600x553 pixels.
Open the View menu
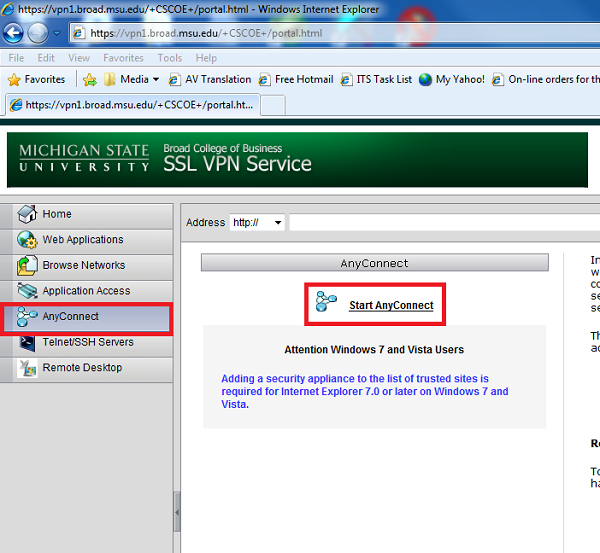coord(79,58)
